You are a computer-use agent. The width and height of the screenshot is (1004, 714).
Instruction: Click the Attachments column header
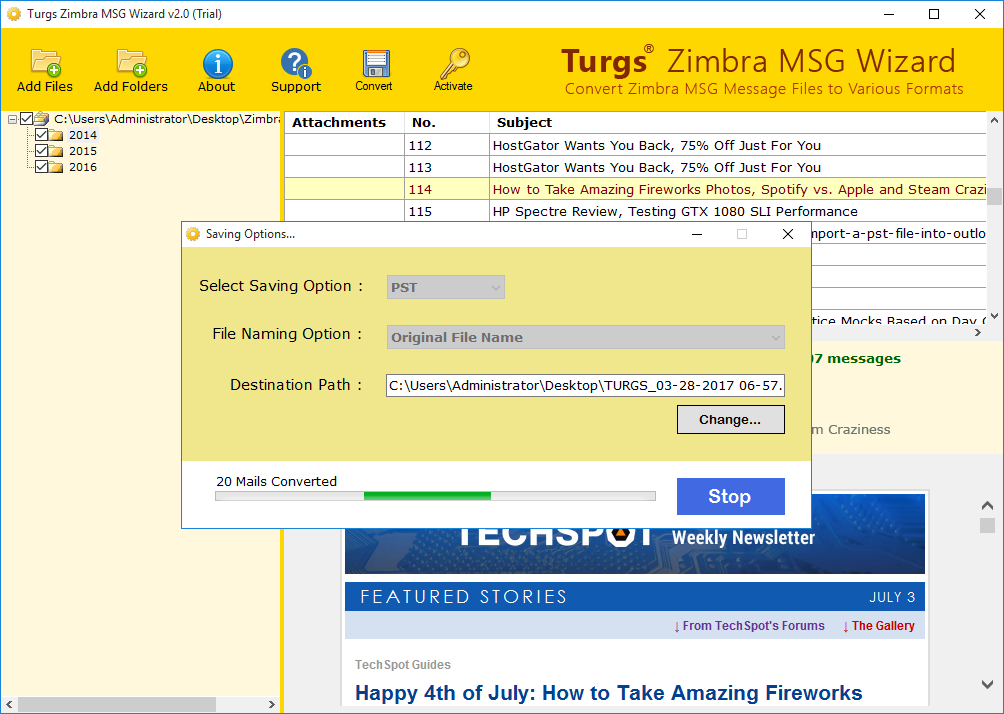click(344, 122)
